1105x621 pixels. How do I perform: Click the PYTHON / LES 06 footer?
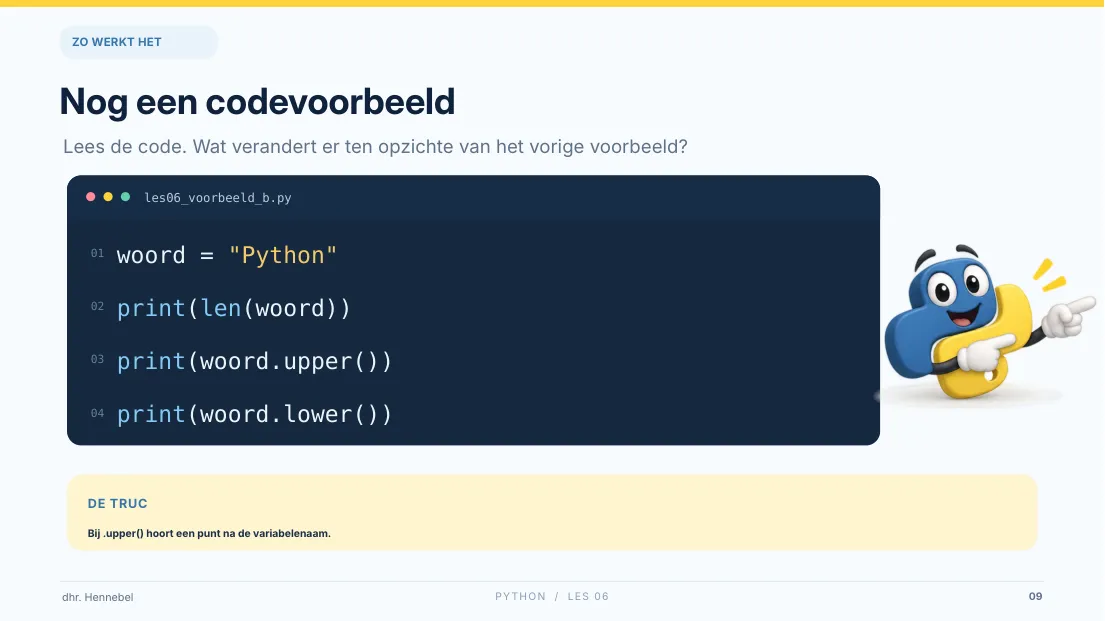pyautogui.click(x=552, y=596)
